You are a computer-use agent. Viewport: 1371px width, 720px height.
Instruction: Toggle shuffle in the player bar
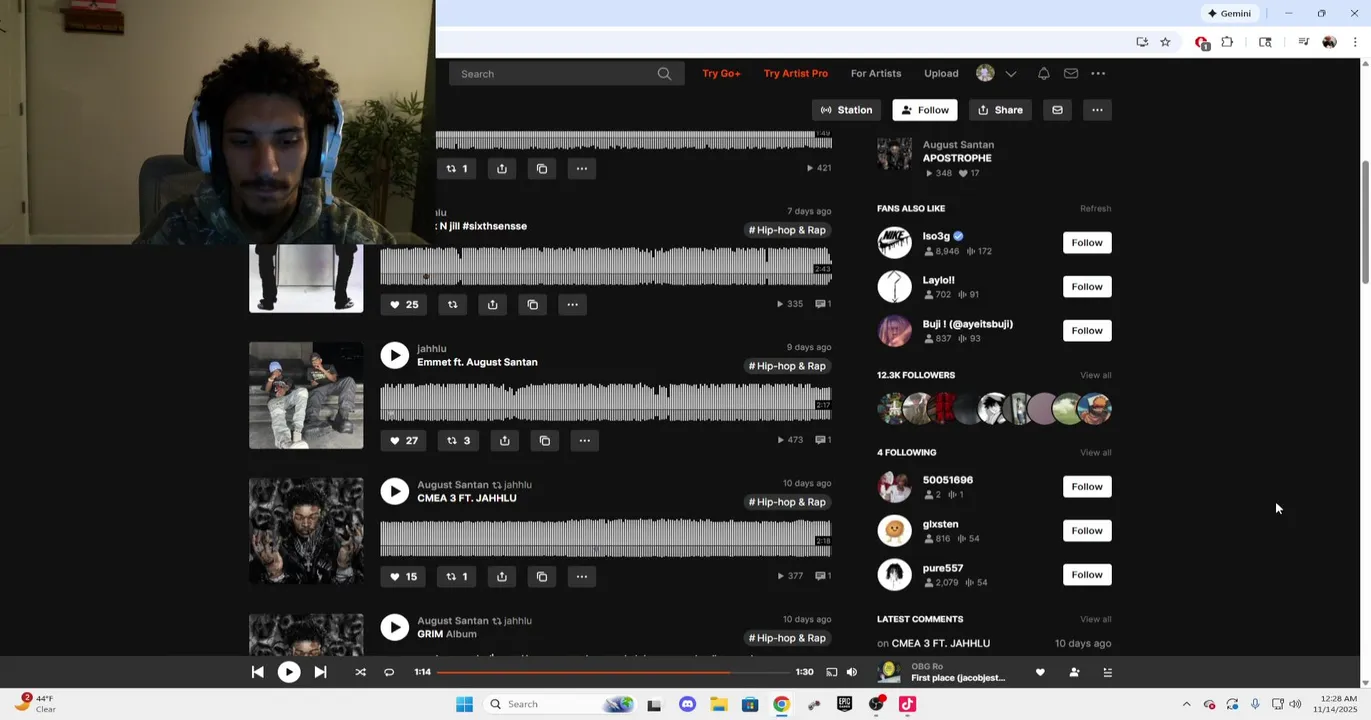(x=360, y=672)
